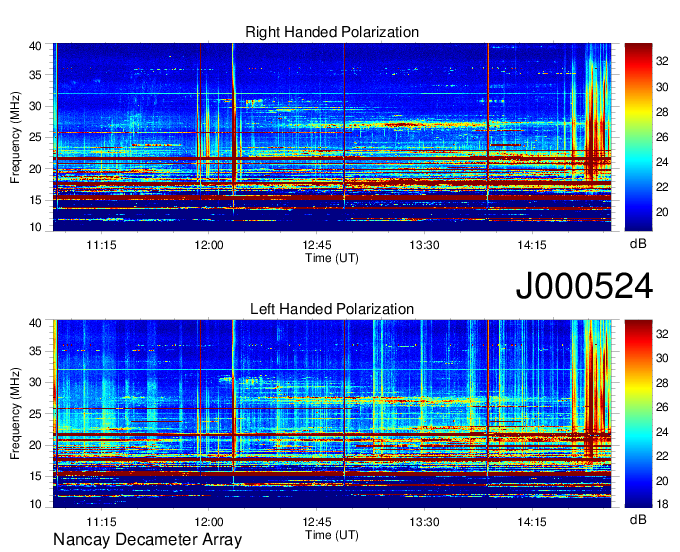
Task: Click the Right Handed Polarization spectrogram
Action: (332, 137)
